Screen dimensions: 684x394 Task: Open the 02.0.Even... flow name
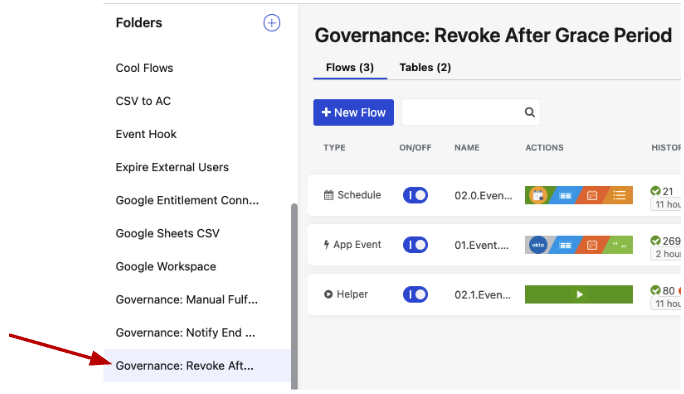click(x=483, y=195)
